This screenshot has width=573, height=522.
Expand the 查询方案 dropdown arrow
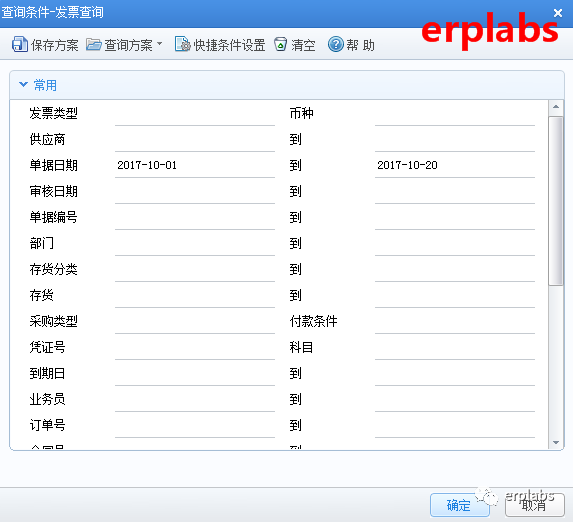(159, 44)
